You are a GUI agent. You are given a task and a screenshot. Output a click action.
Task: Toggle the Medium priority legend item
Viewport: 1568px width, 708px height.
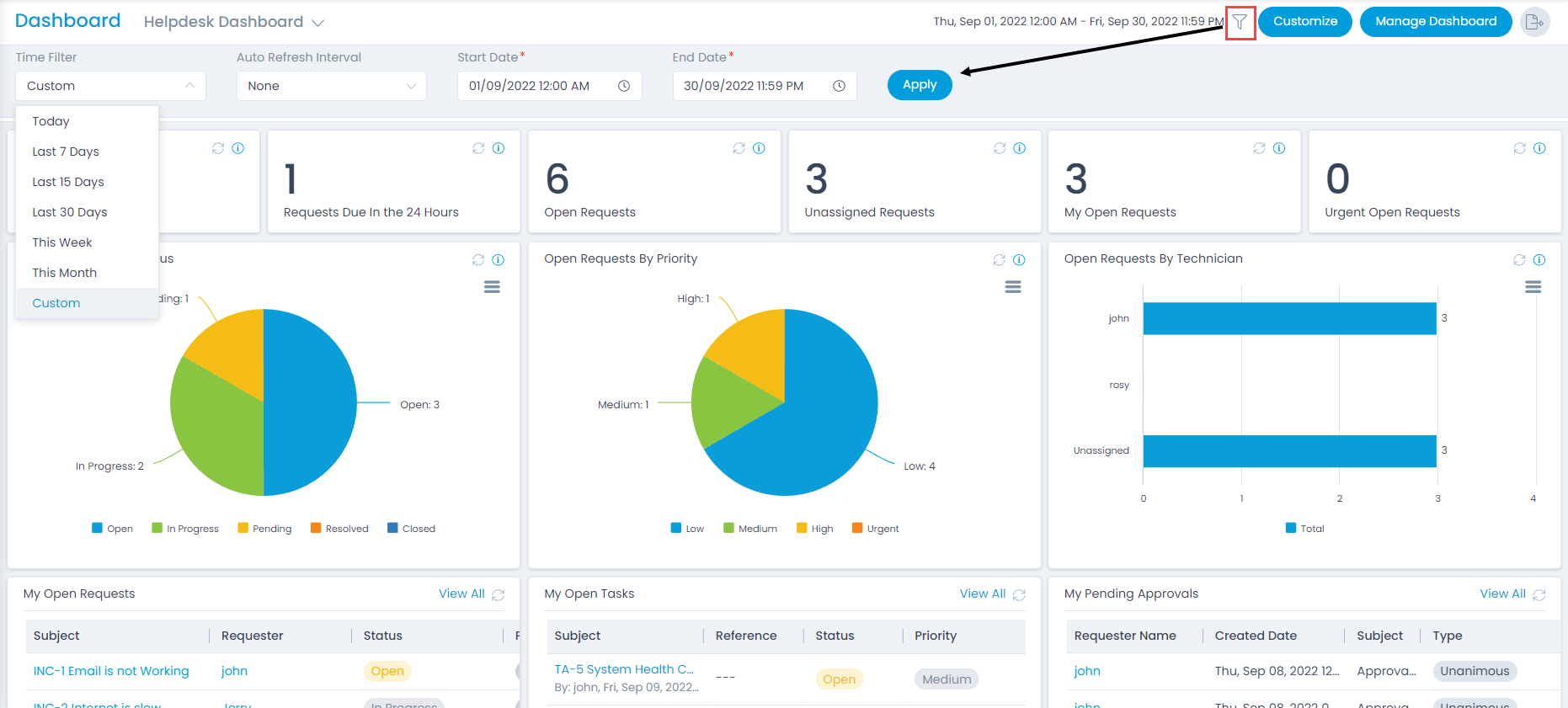pos(750,529)
